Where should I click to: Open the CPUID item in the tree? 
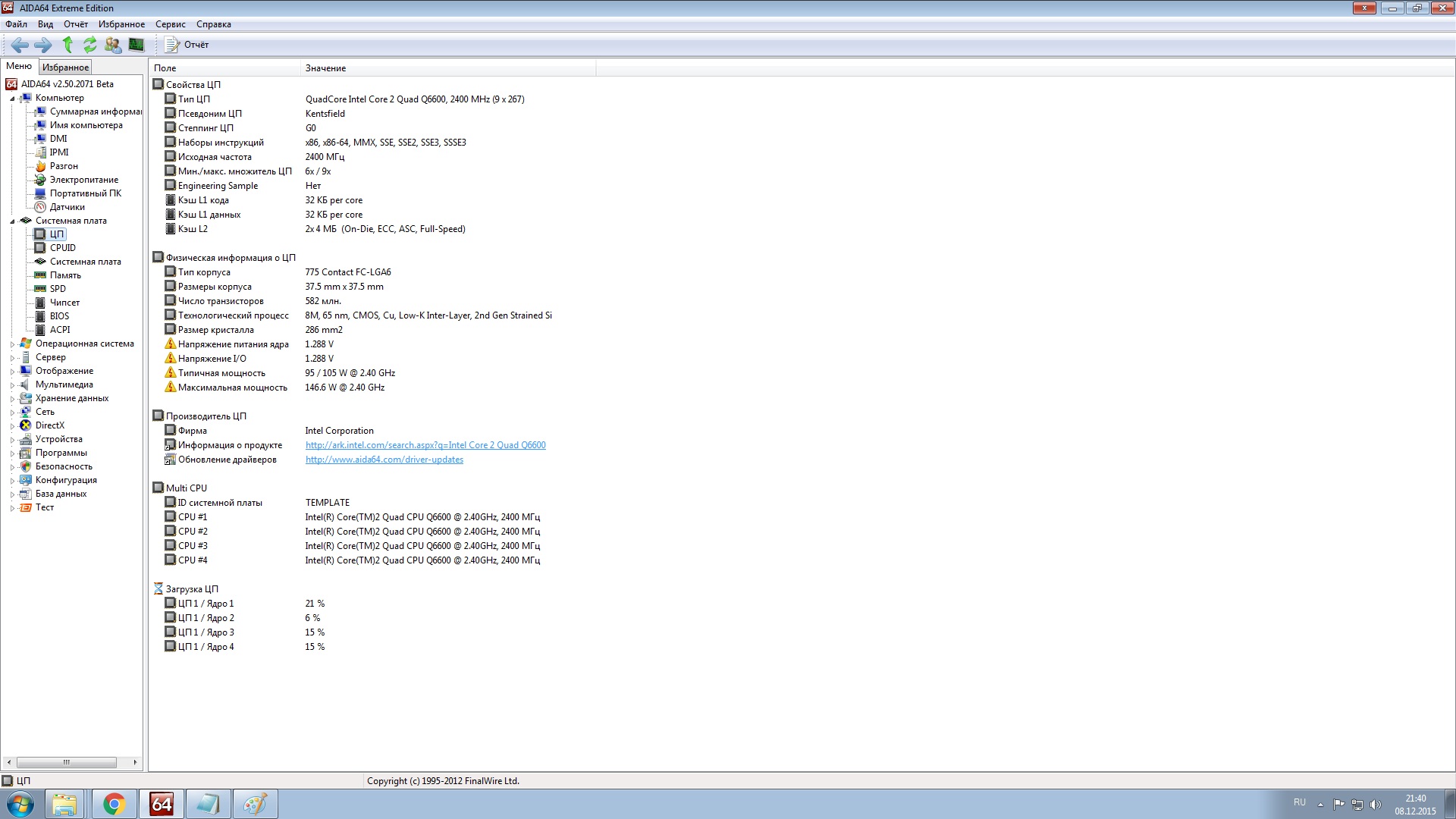click(62, 248)
